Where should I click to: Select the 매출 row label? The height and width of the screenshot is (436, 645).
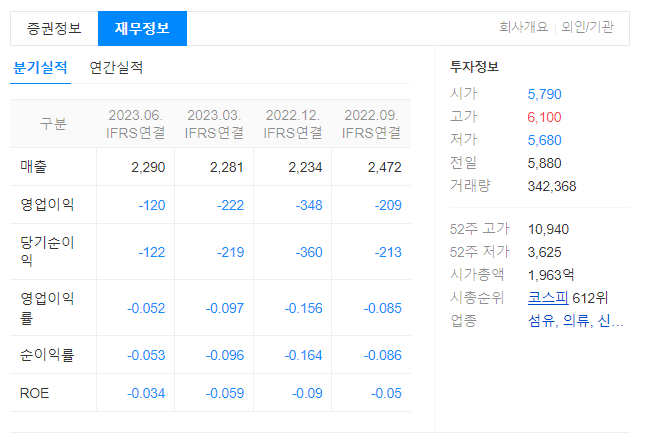tap(34, 167)
